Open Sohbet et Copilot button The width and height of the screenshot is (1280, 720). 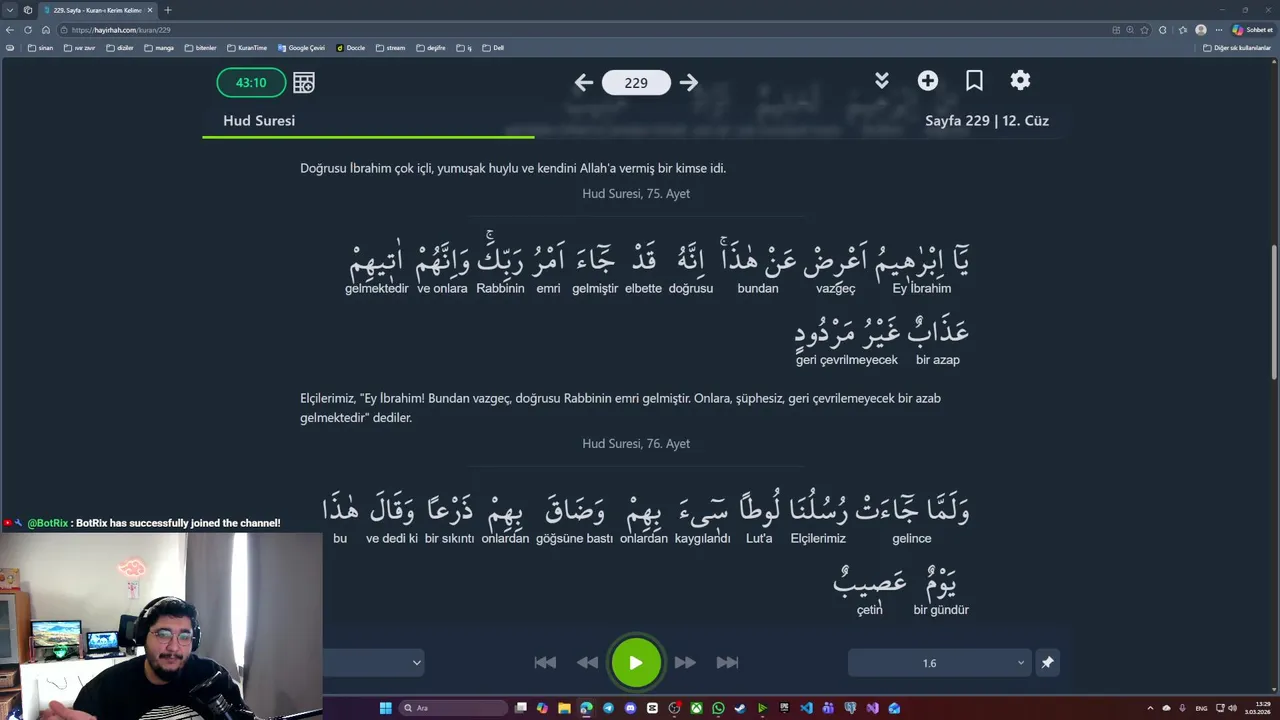click(x=1252, y=30)
